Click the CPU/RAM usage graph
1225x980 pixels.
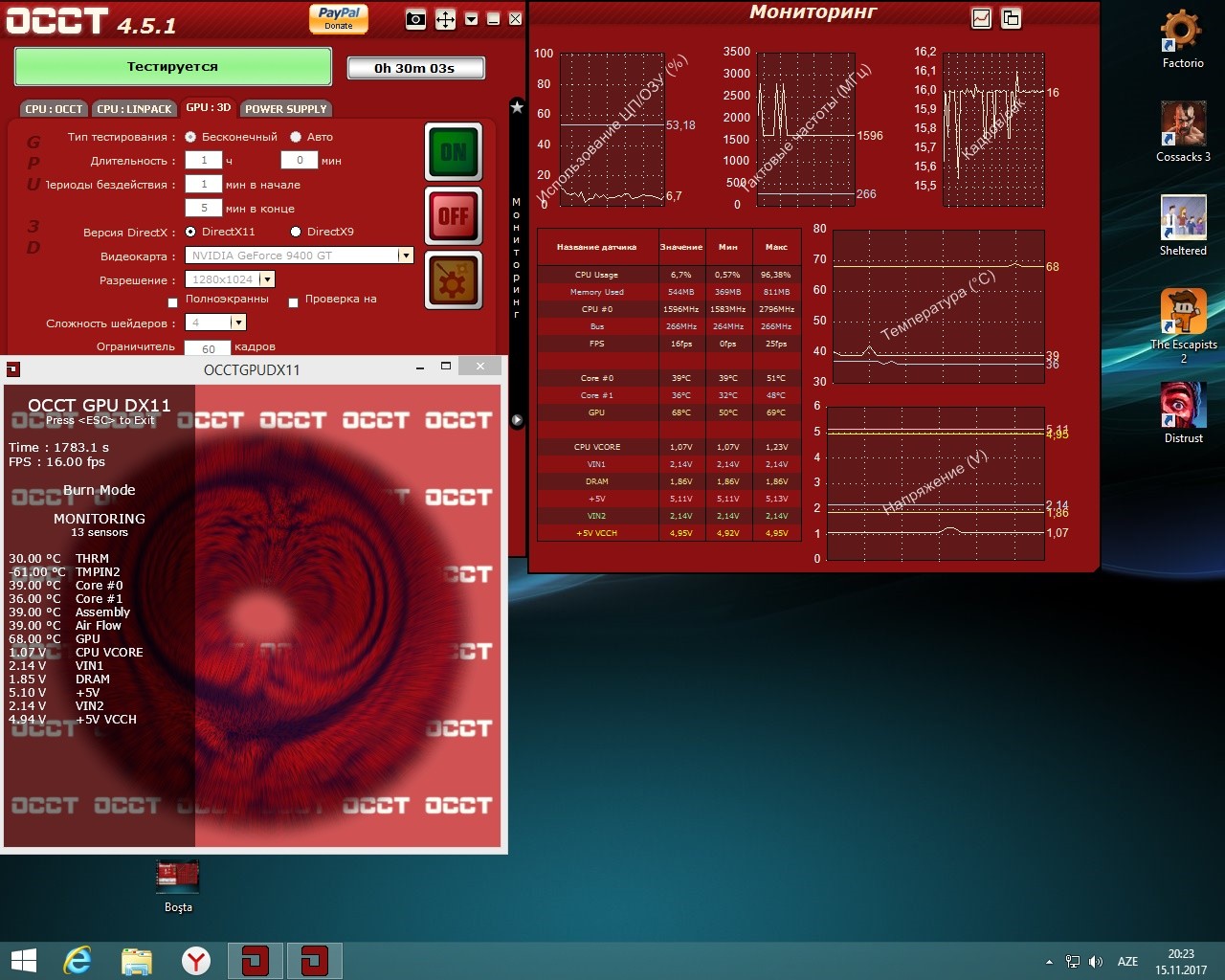click(x=612, y=129)
